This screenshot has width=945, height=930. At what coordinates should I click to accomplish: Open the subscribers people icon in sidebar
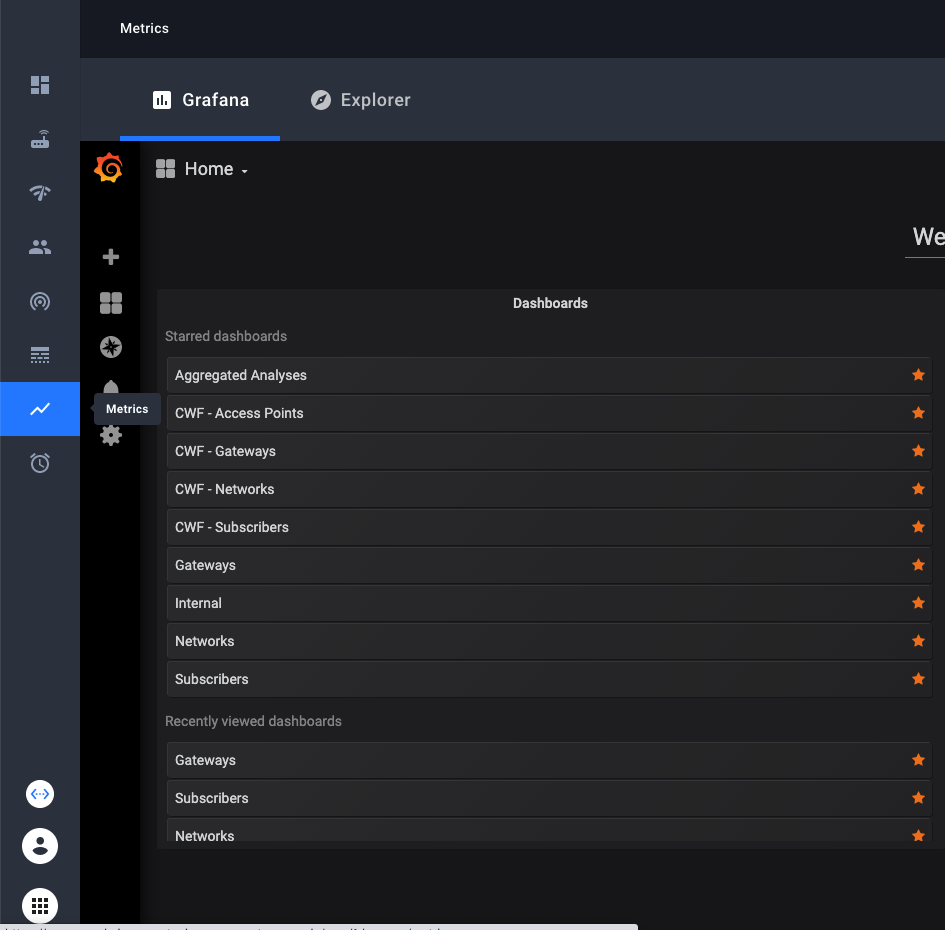[40, 247]
